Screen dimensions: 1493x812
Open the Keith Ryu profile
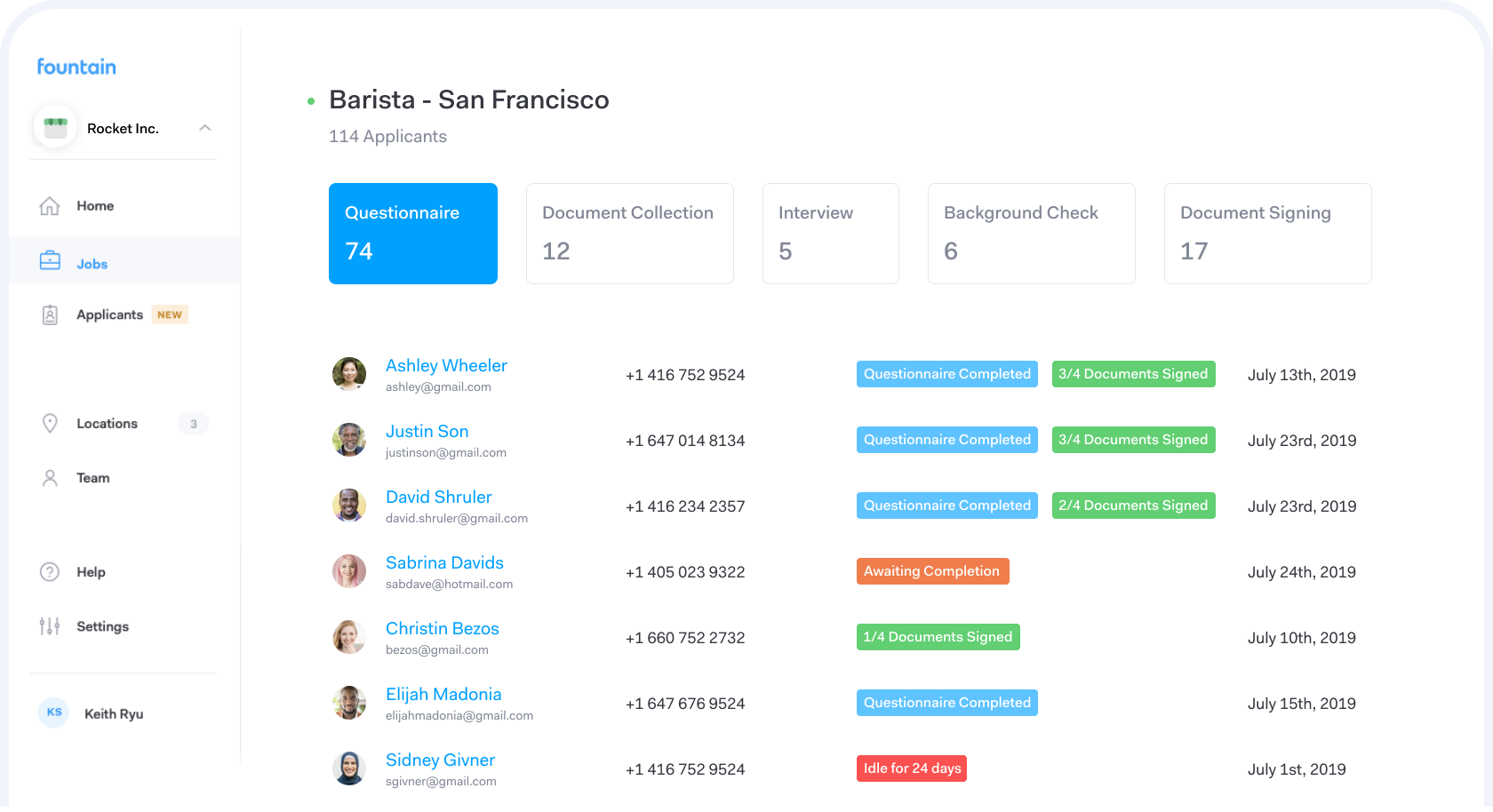114,713
